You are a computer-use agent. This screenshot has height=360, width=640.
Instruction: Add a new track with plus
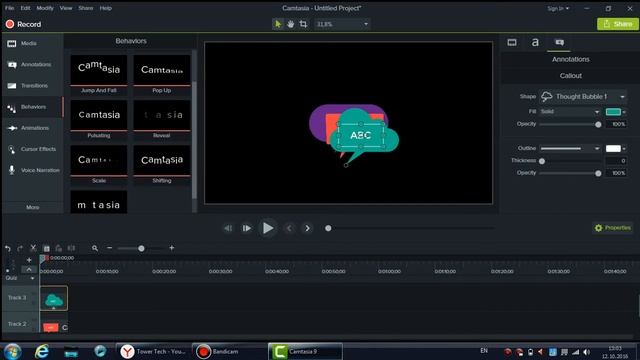(29, 260)
